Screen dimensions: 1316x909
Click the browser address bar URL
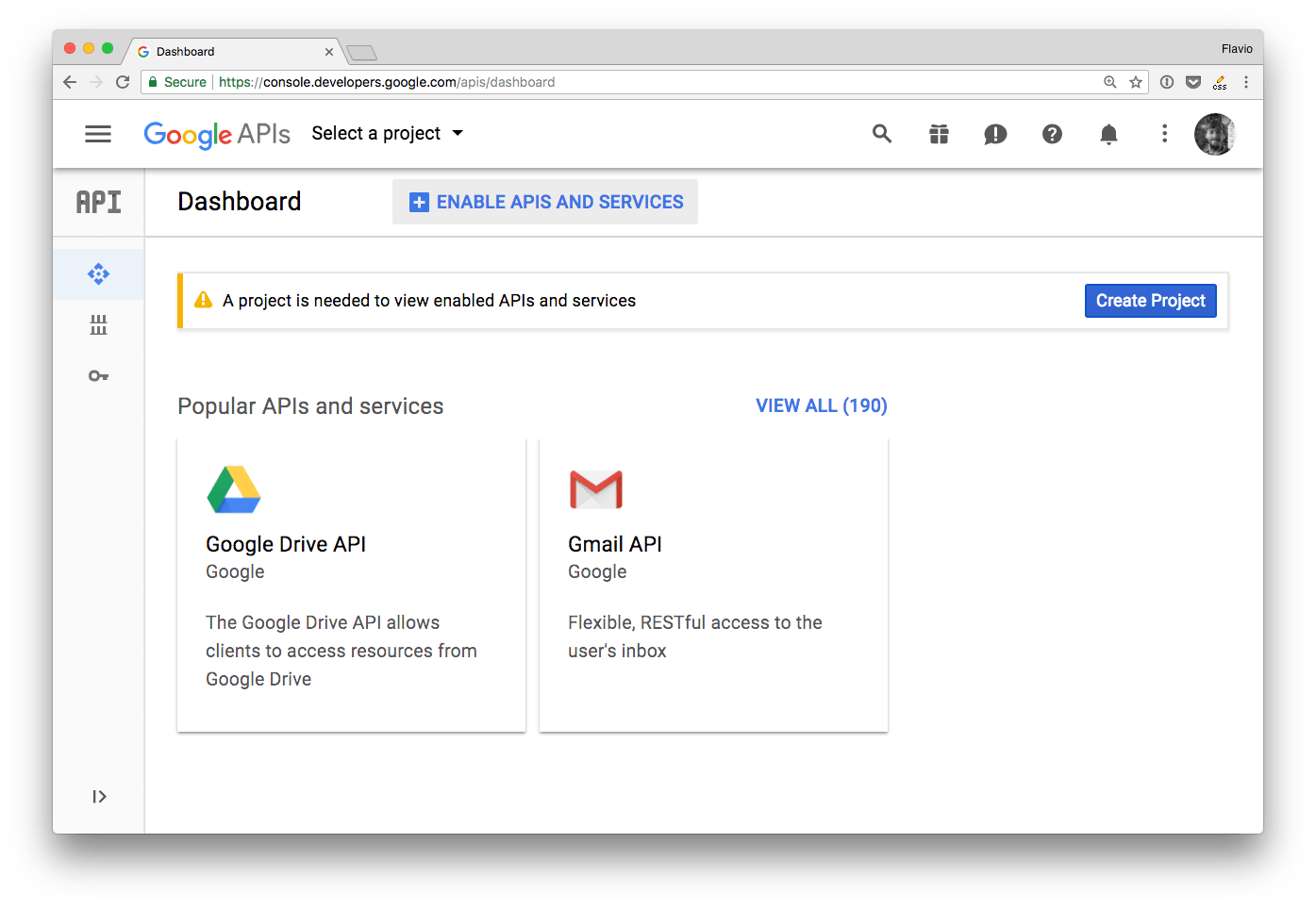pyautogui.click(x=387, y=82)
